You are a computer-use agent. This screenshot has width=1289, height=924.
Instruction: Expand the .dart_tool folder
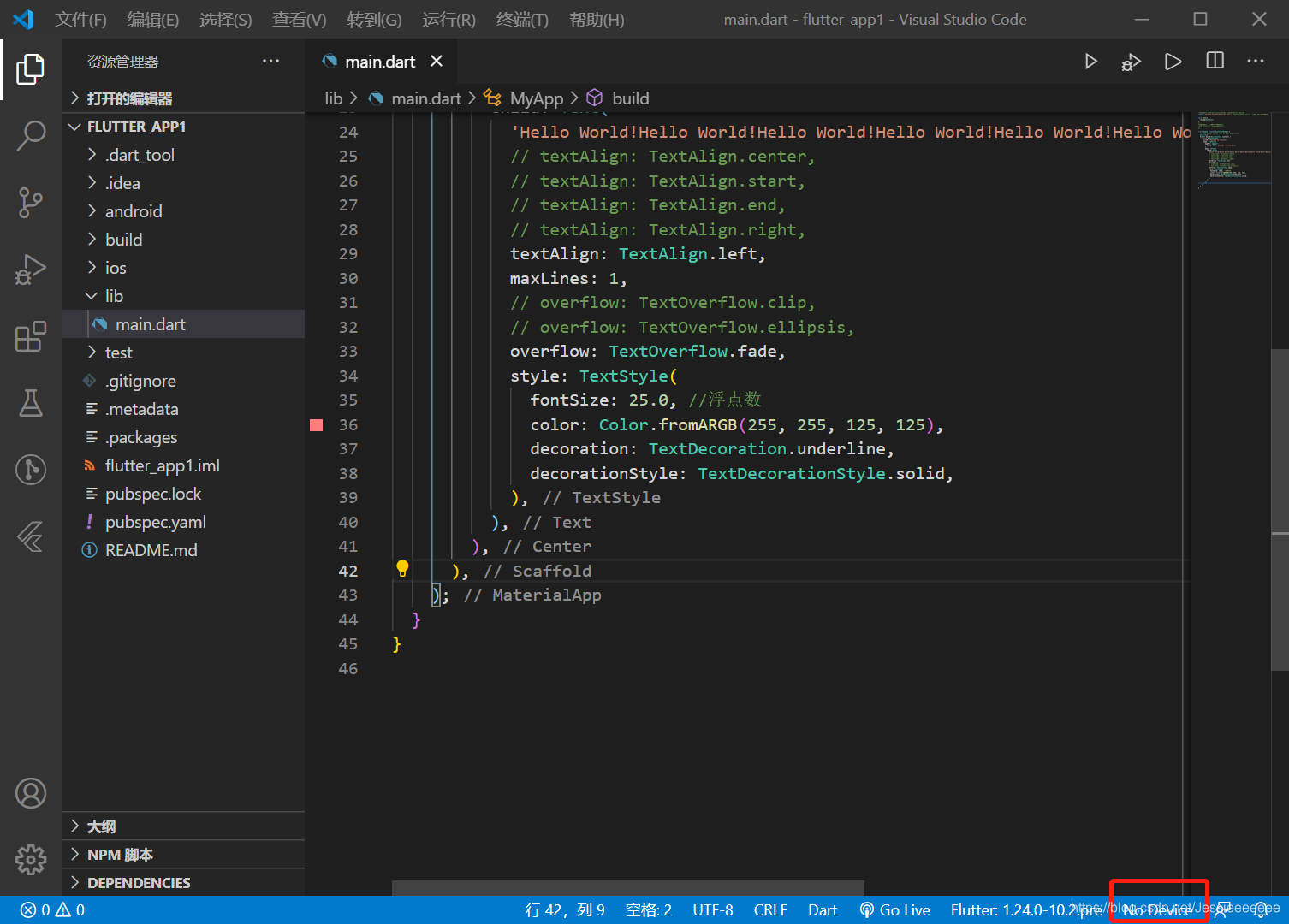184,155
